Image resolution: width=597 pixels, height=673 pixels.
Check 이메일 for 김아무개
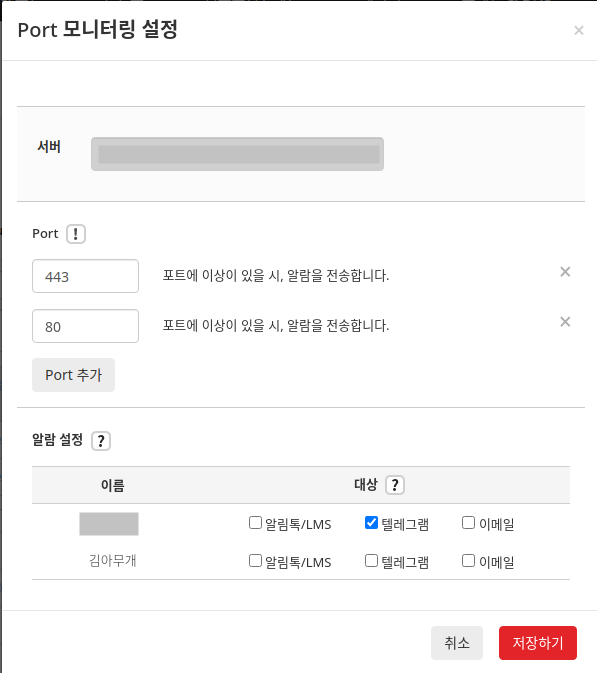tap(468, 561)
